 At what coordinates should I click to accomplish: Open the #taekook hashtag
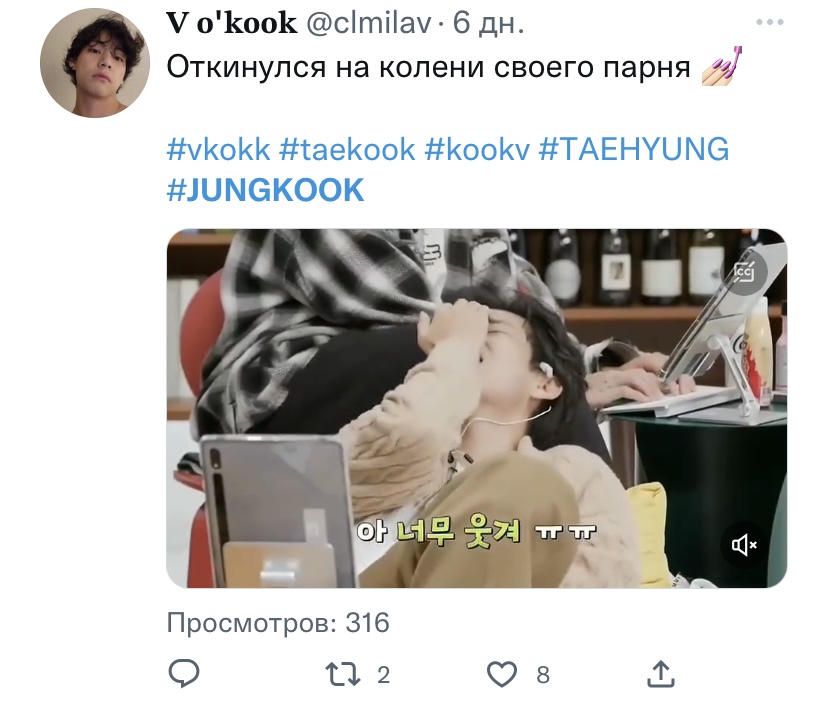(347, 149)
